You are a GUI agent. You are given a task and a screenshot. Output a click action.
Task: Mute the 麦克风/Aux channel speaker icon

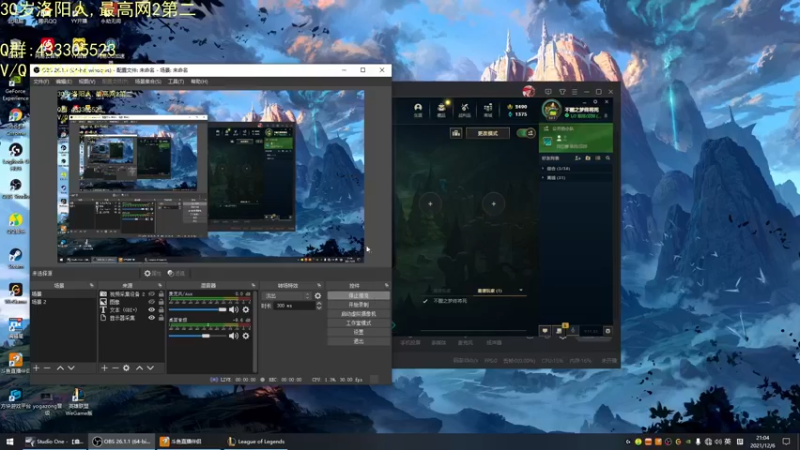click(234, 310)
